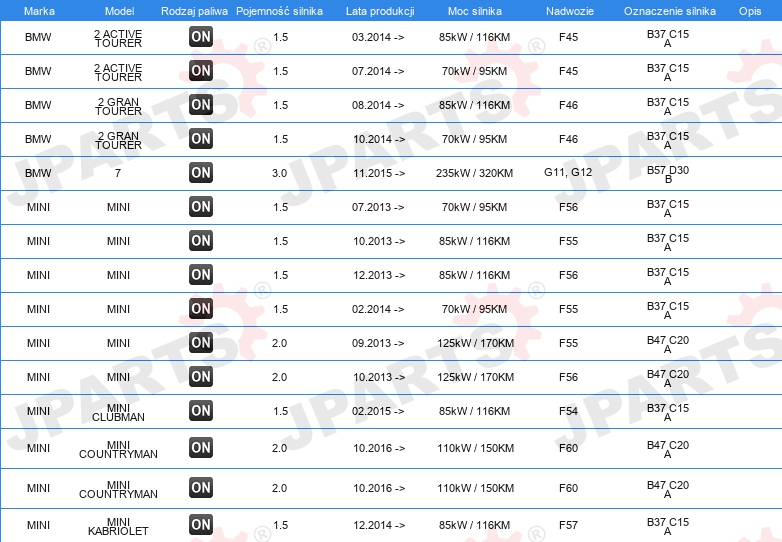The height and width of the screenshot is (542, 782).
Task: Click the ON icon in the MINI 09.2013 row
Action: (x=201, y=343)
